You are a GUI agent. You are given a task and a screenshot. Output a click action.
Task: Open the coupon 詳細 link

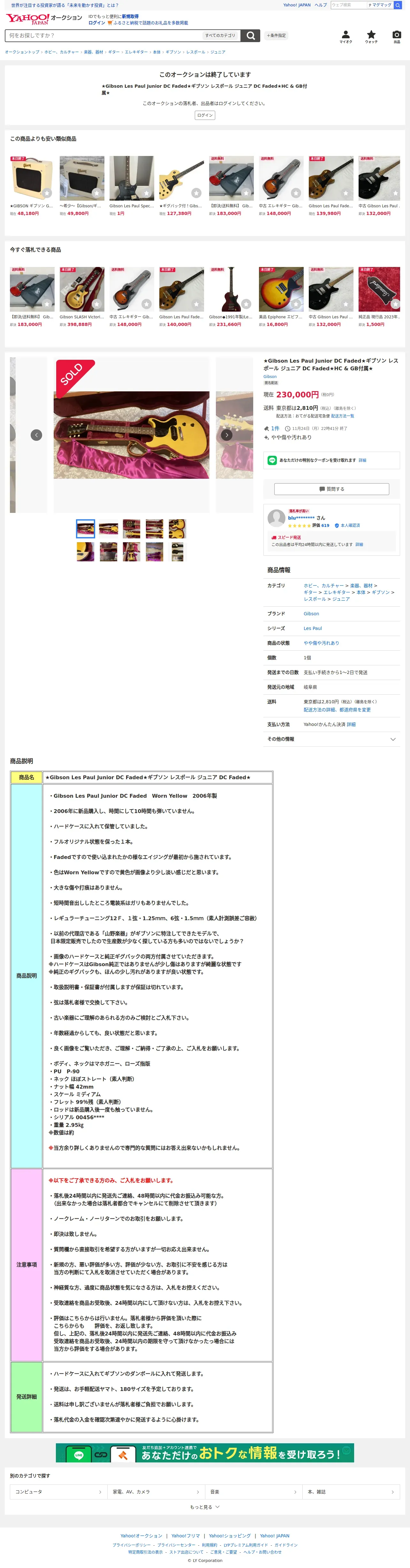362,460
